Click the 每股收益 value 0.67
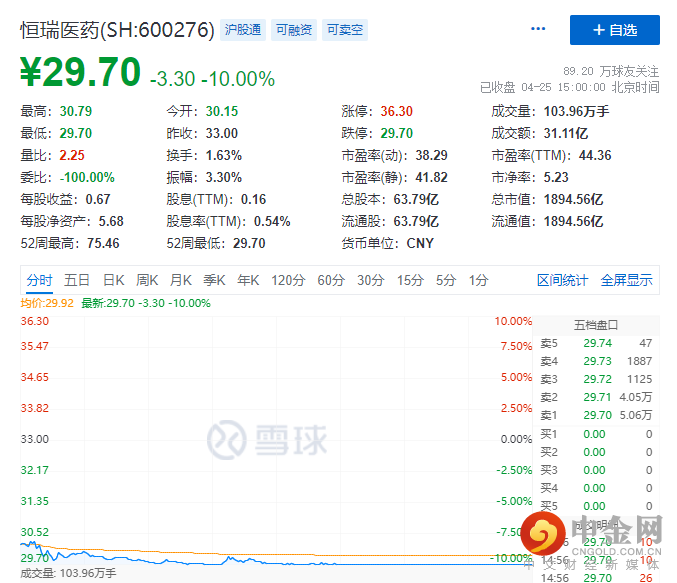The width and height of the screenshot is (677, 583). [x=98, y=200]
